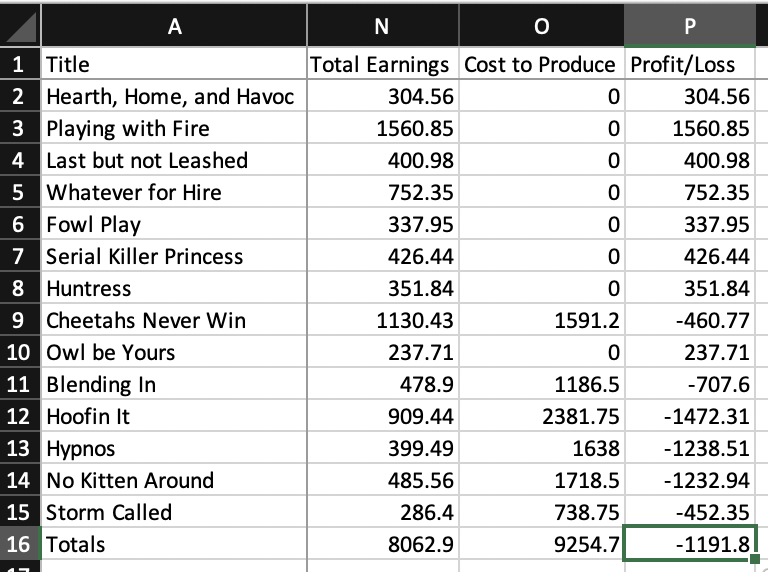The width and height of the screenshot is (768, 572).
Task: Click the loss value -1238.51
Action: 690,448
